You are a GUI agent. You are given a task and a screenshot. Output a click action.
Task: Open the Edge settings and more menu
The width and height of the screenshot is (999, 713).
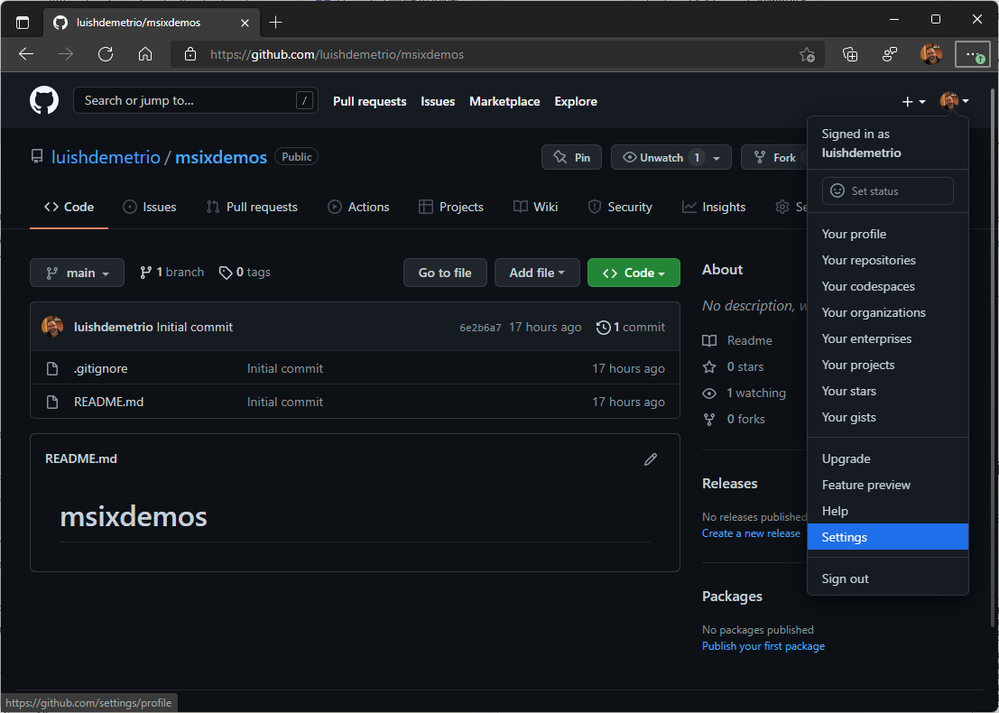point(973,55)
